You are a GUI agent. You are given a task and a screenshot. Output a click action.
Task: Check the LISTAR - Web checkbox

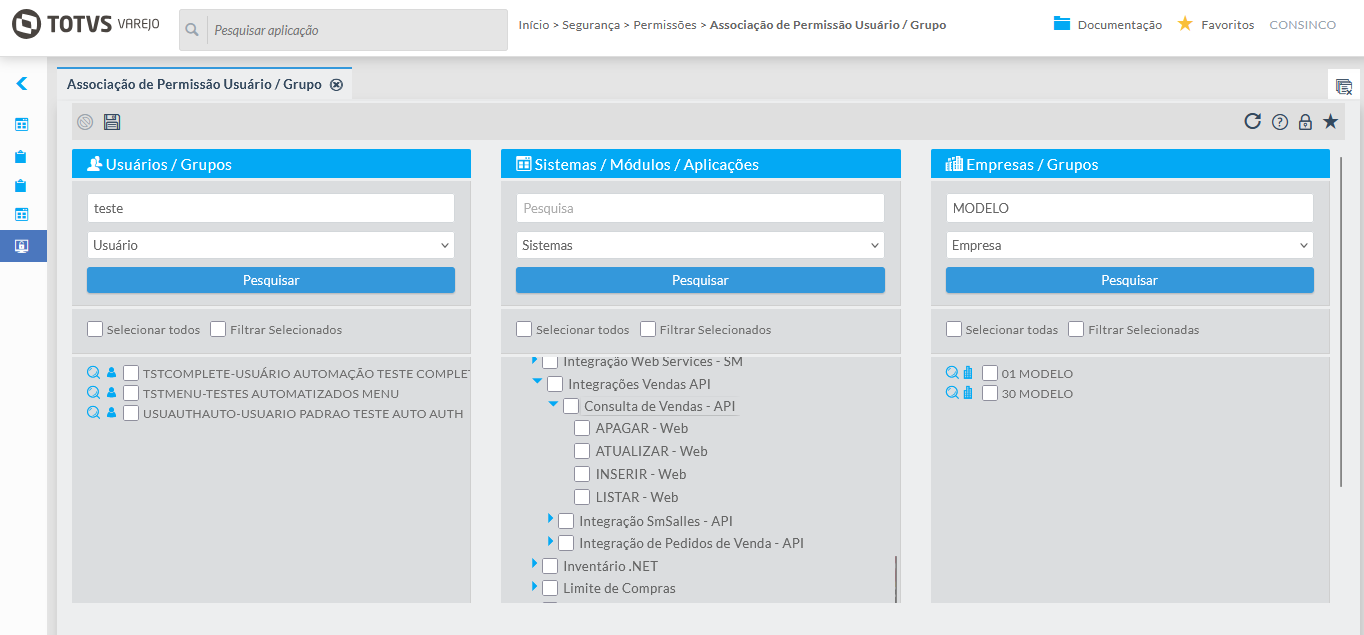[x=582, y=497]
